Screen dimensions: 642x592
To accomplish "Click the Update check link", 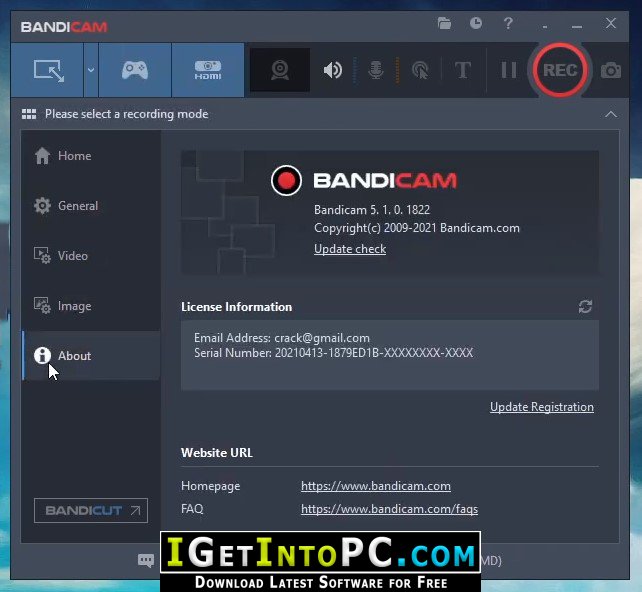I will pyautogui.click(x=350, y=249).
